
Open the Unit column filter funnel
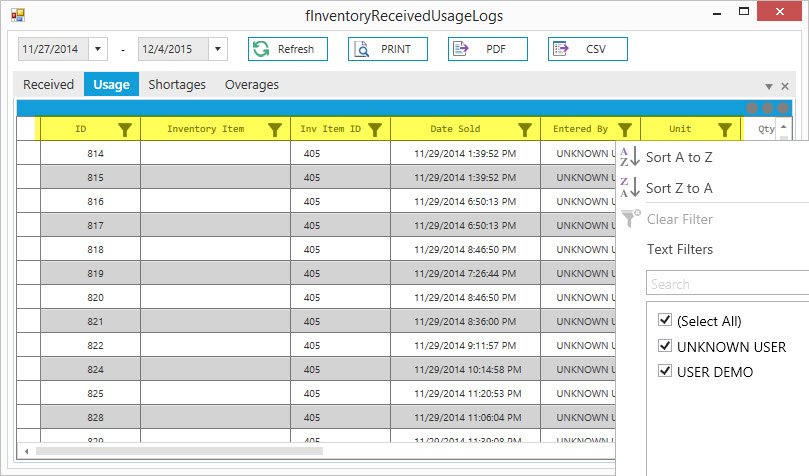pyautogui.click(x=725, y=129)
